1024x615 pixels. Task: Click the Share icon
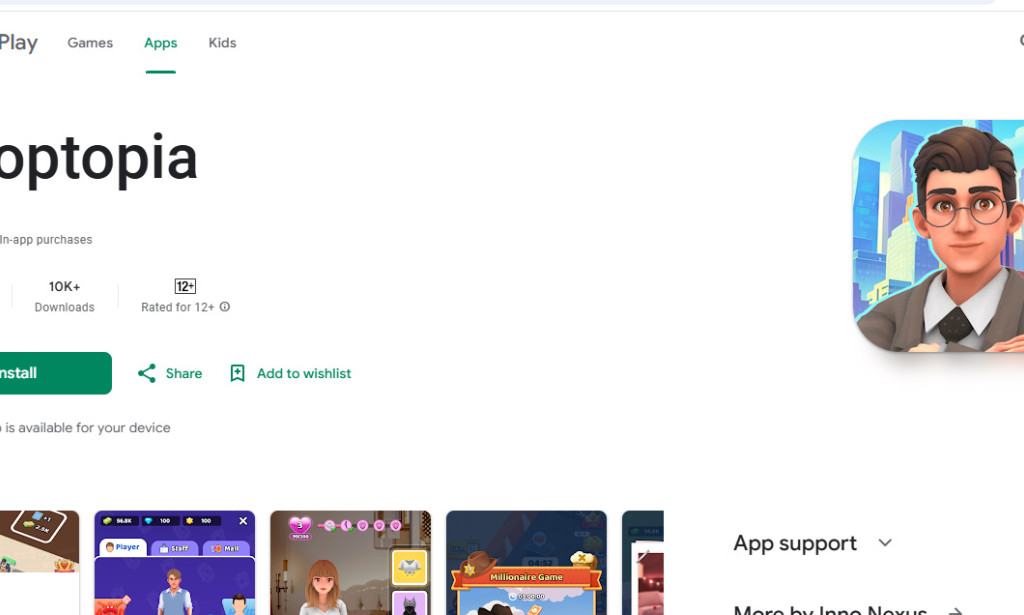[x=147, y=373]
